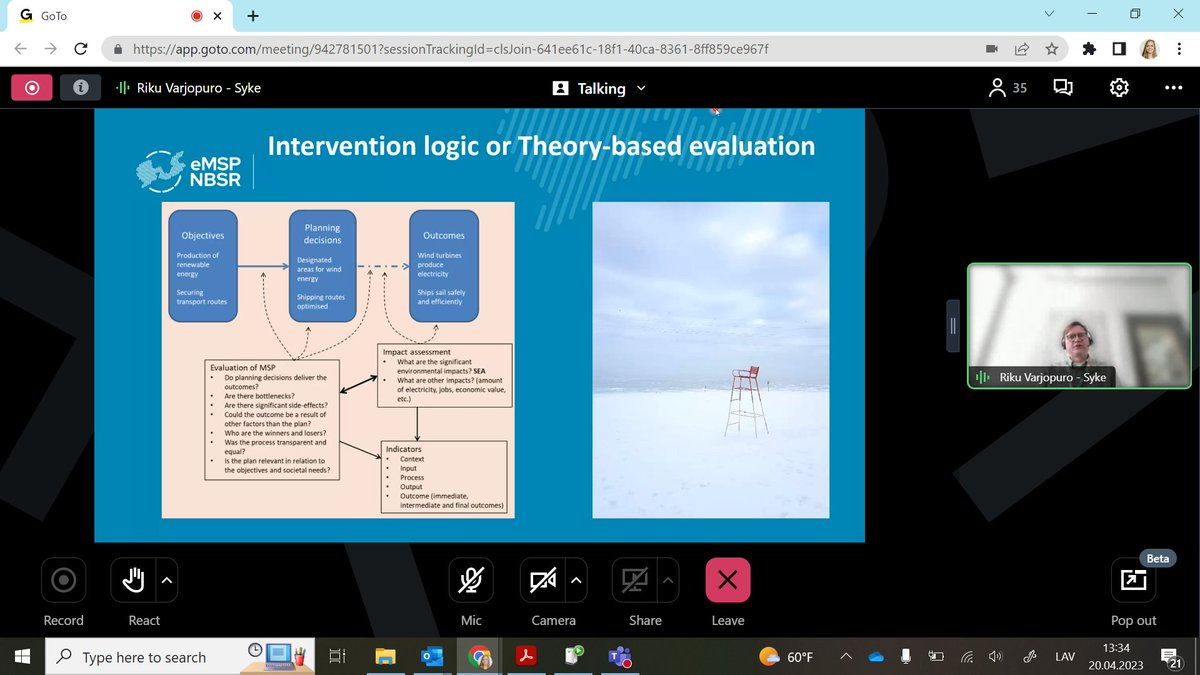
Task: Switch LAV input language
Action: tap(1066, 657)
